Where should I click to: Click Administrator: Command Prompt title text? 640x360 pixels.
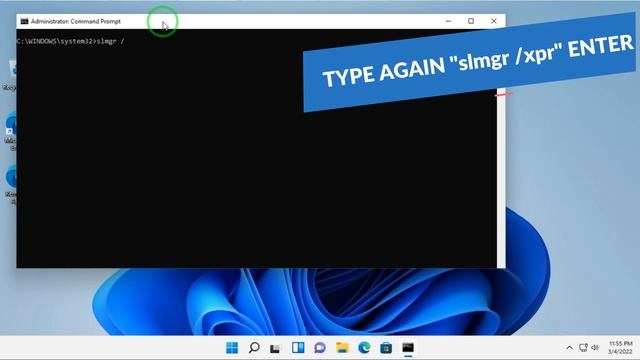pyautogui.click(x=76, y=21)
